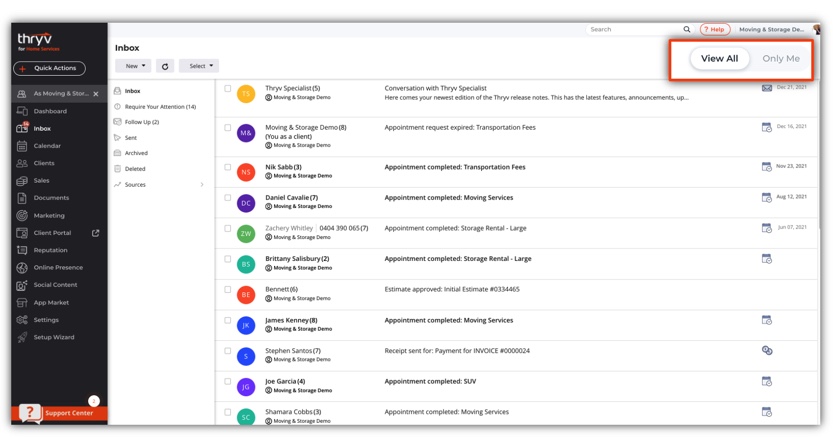This screenshot has width=837, height=447.
Task: Open Require Your Attention (14) folder
Action: point(160,107)
